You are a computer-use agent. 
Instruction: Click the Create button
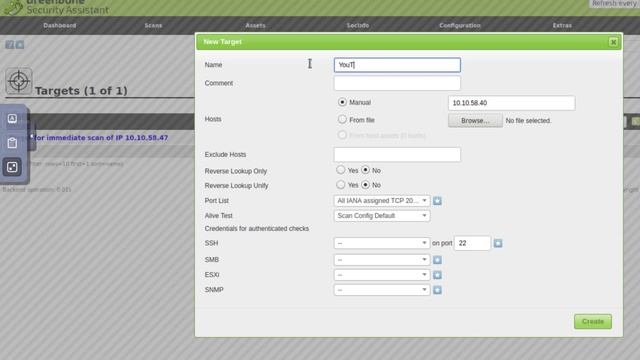click(x=593, y=322)
